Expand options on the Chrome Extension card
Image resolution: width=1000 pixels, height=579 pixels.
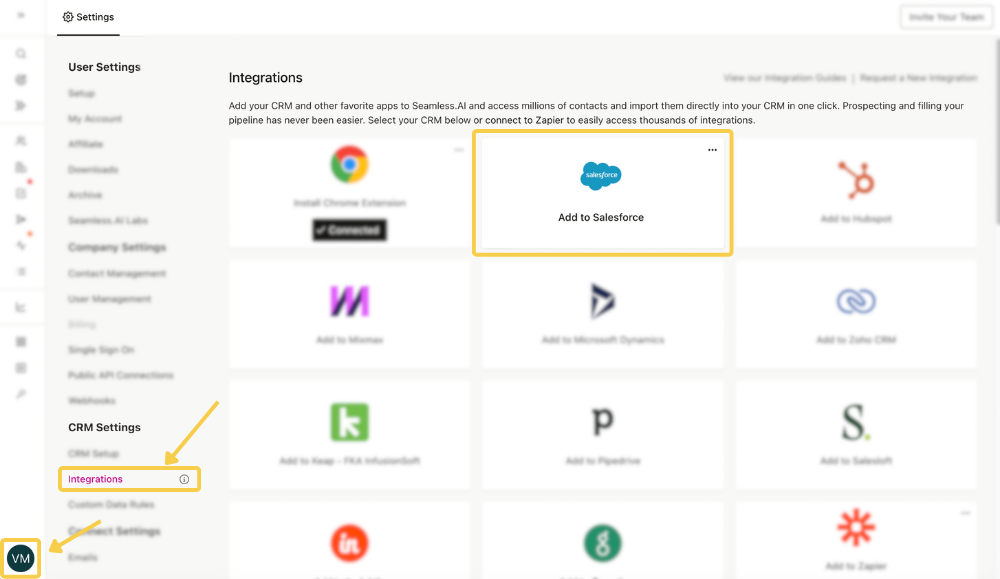(x=458, y=147)
